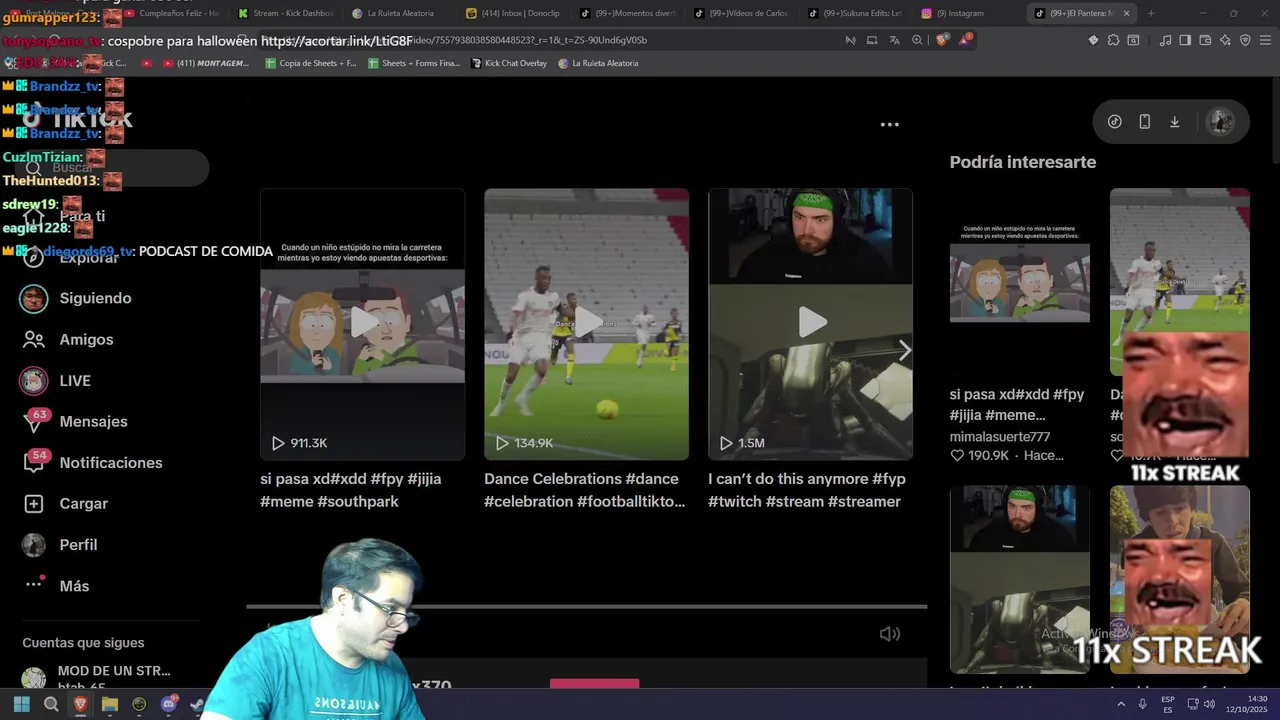Click the download icon in floating toolbar

pos(1174,121)
